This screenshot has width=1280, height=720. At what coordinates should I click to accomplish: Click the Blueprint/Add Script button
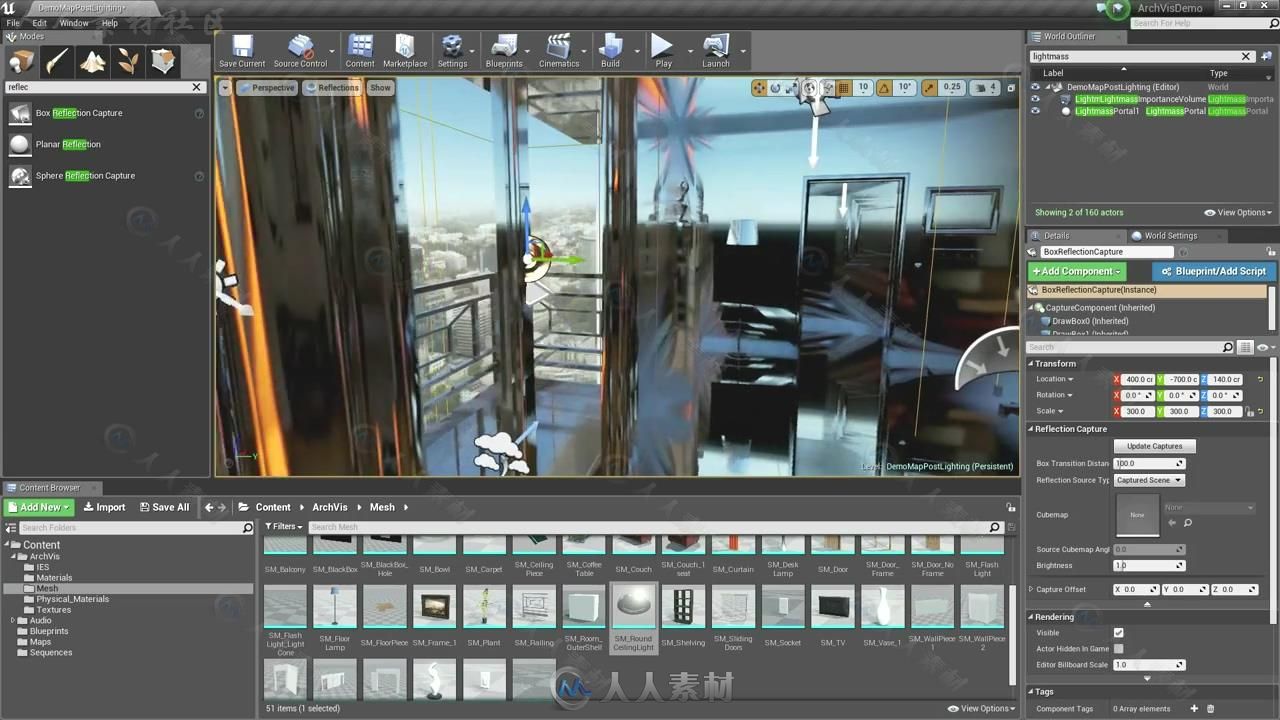click(x=1213, y=271)
